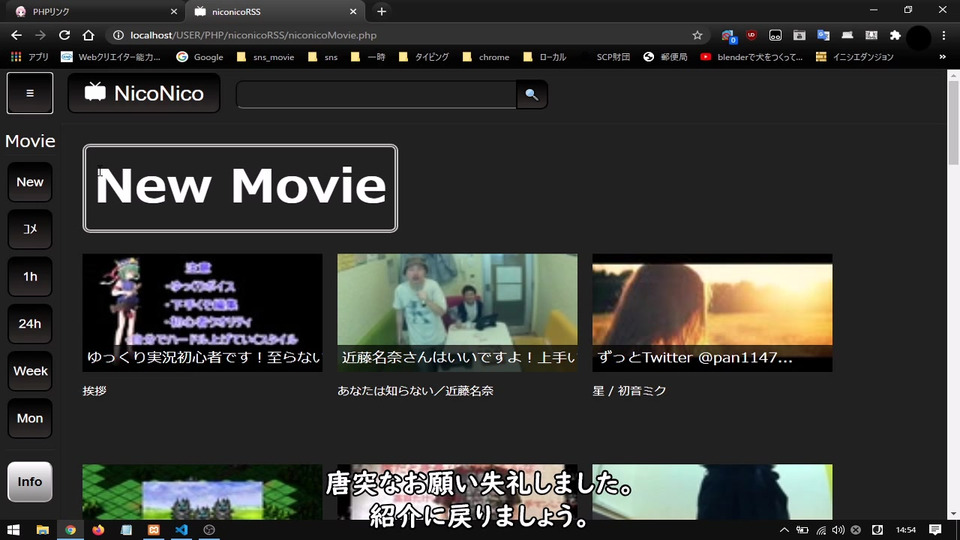Viewport: 960px width, 540px height.
Task: Open the volume control in tray
Action: pos(838,530)
